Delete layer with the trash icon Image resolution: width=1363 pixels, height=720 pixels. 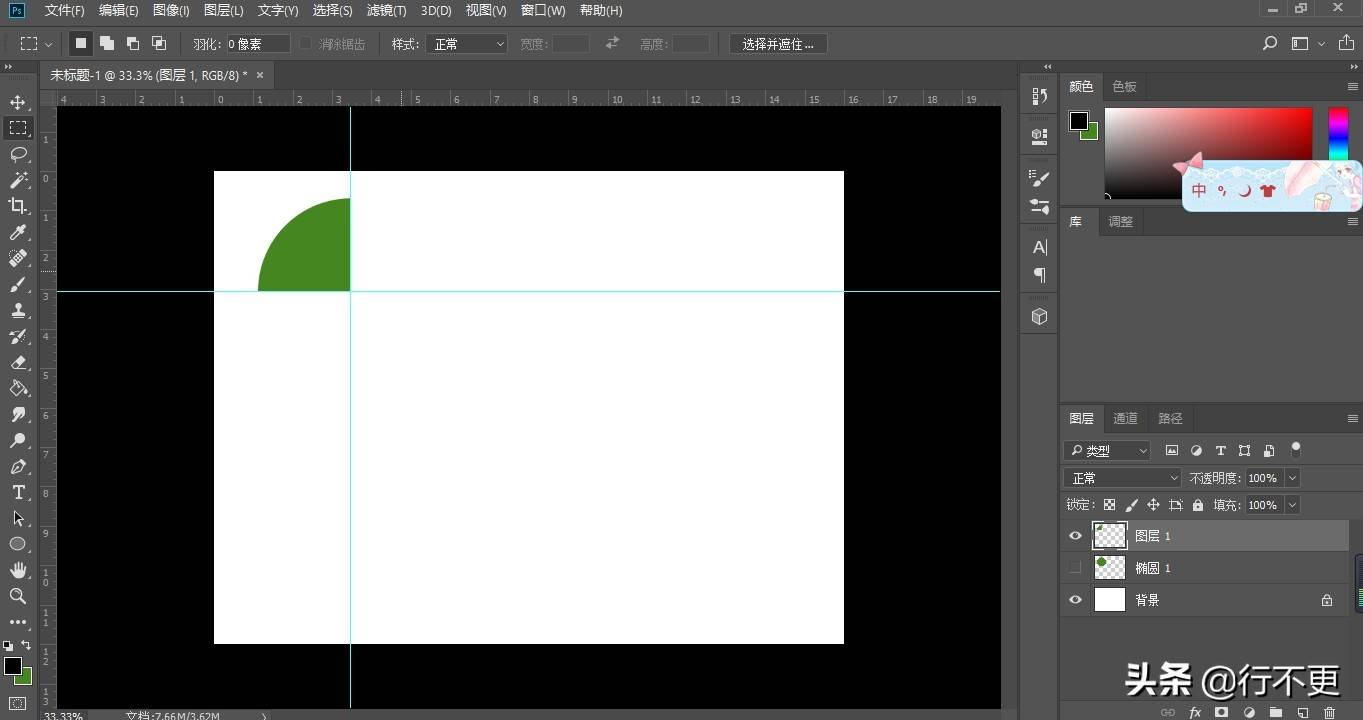coord(1329,712)
